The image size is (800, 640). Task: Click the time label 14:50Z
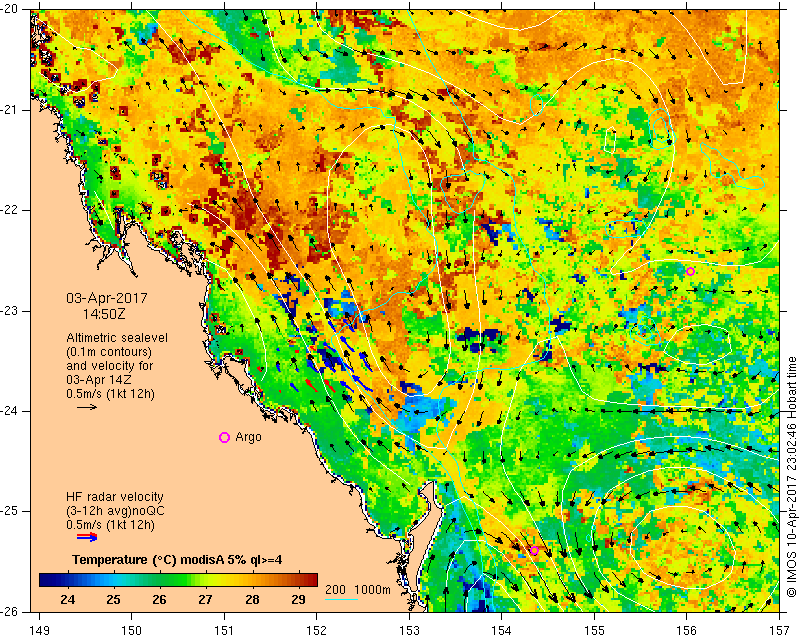[104, 314]
